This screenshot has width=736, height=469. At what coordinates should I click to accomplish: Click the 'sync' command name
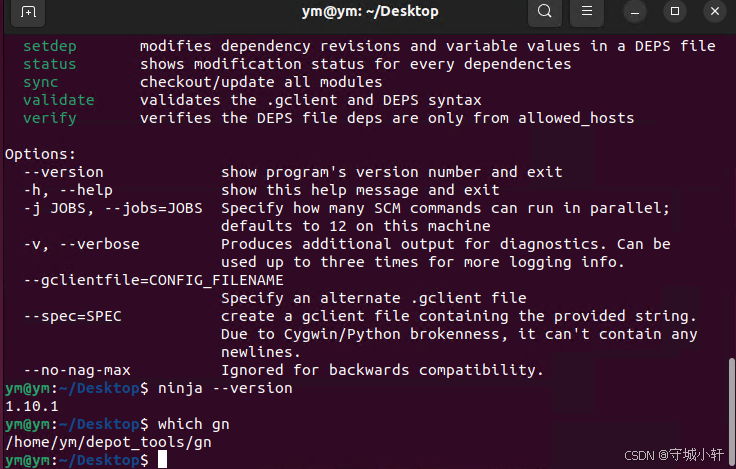[41, 82]
